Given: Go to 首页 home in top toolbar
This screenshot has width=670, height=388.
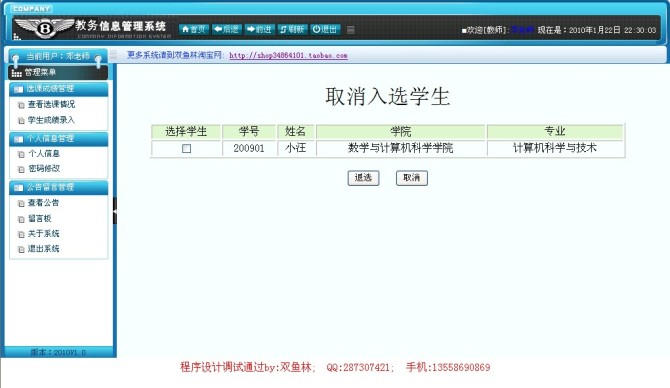Looking at the screenshot, I should (194, 29).
